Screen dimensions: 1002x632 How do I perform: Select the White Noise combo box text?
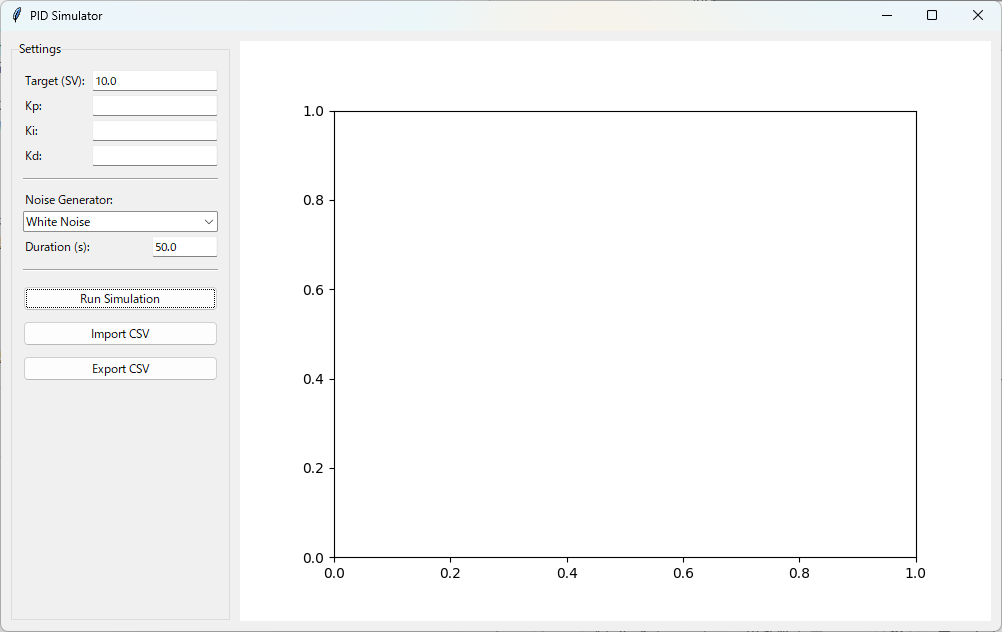[110, 222]
